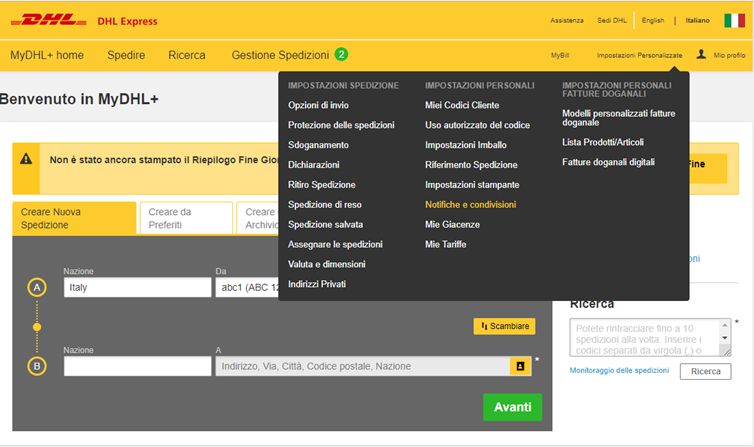Click the warning triangle icon
This screenshot has height=447, width=754.
click(26, 159)
